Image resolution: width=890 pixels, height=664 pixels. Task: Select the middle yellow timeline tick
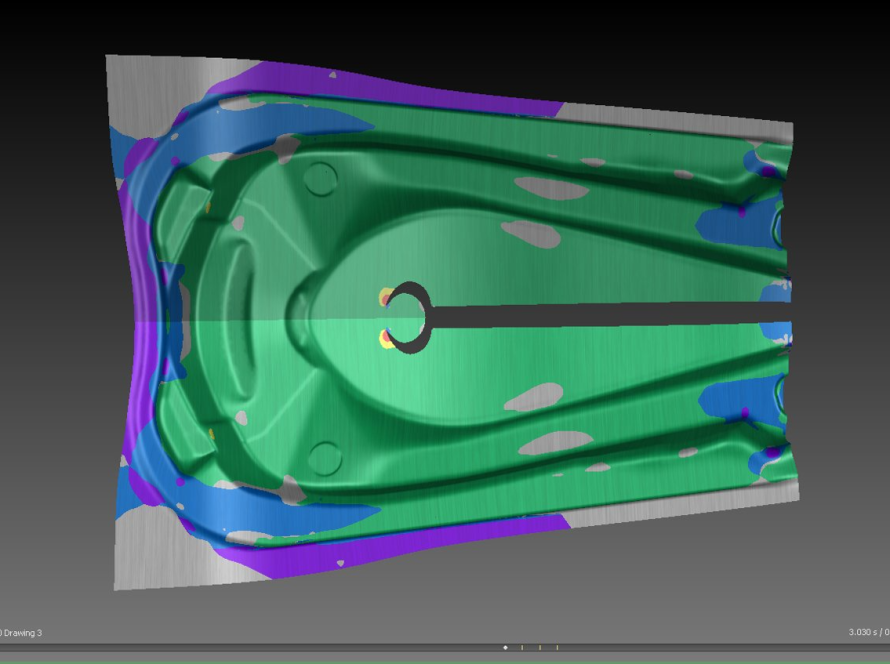click(x=540, y=647)
